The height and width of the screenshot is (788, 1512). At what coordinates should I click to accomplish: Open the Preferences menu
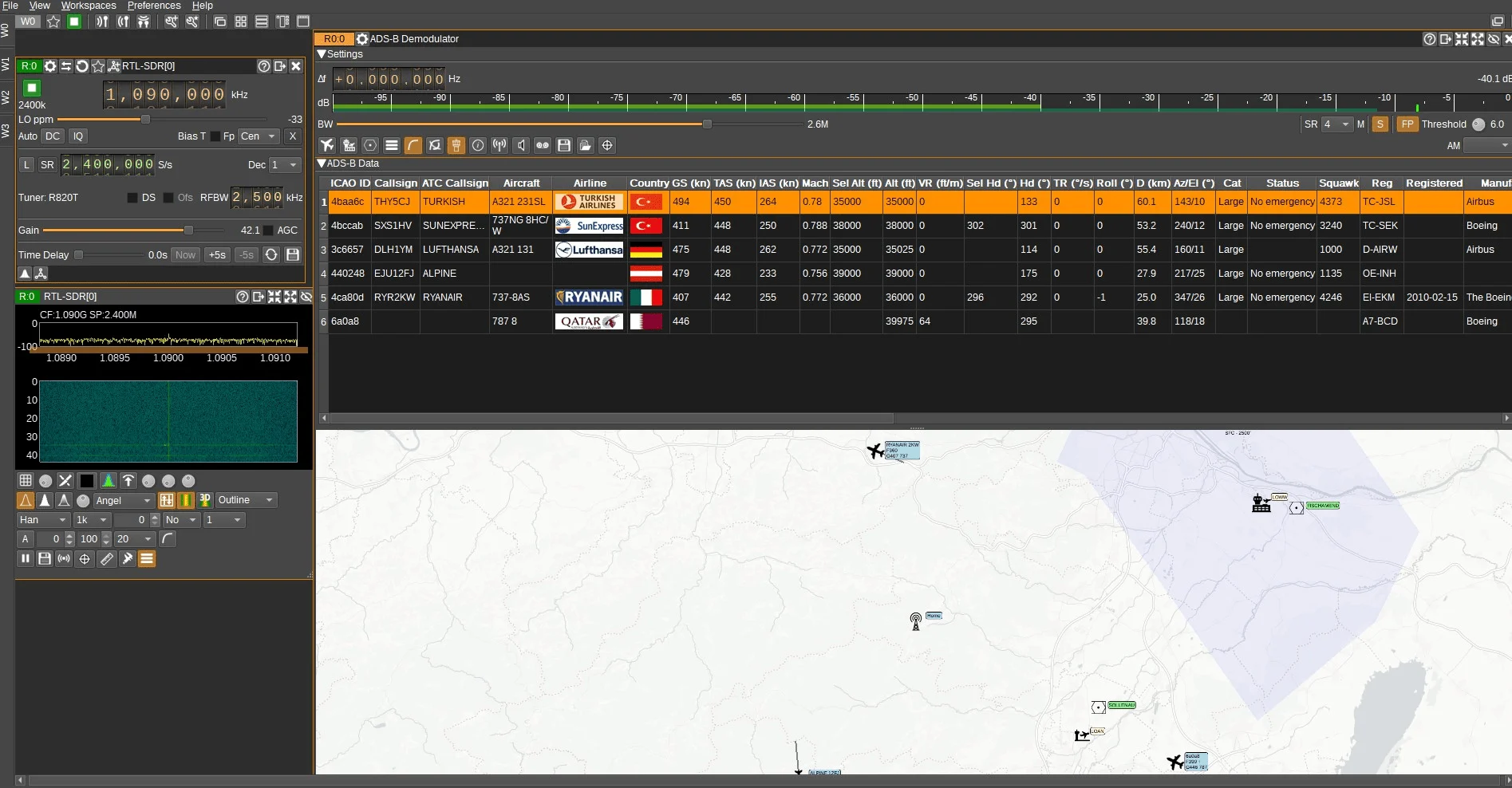coord(154,6)
